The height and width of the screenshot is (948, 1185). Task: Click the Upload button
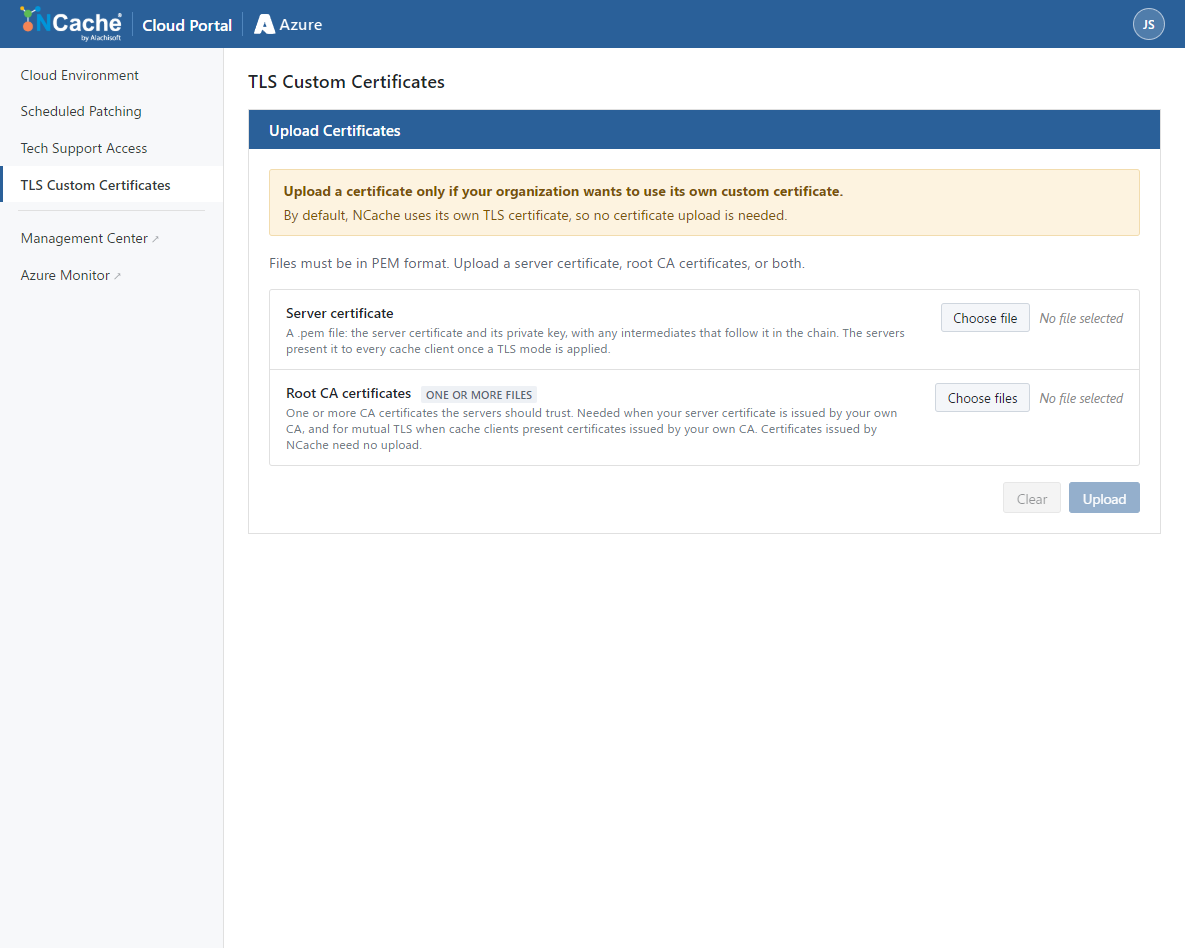pyautogui.click(x=1104, y=498)
